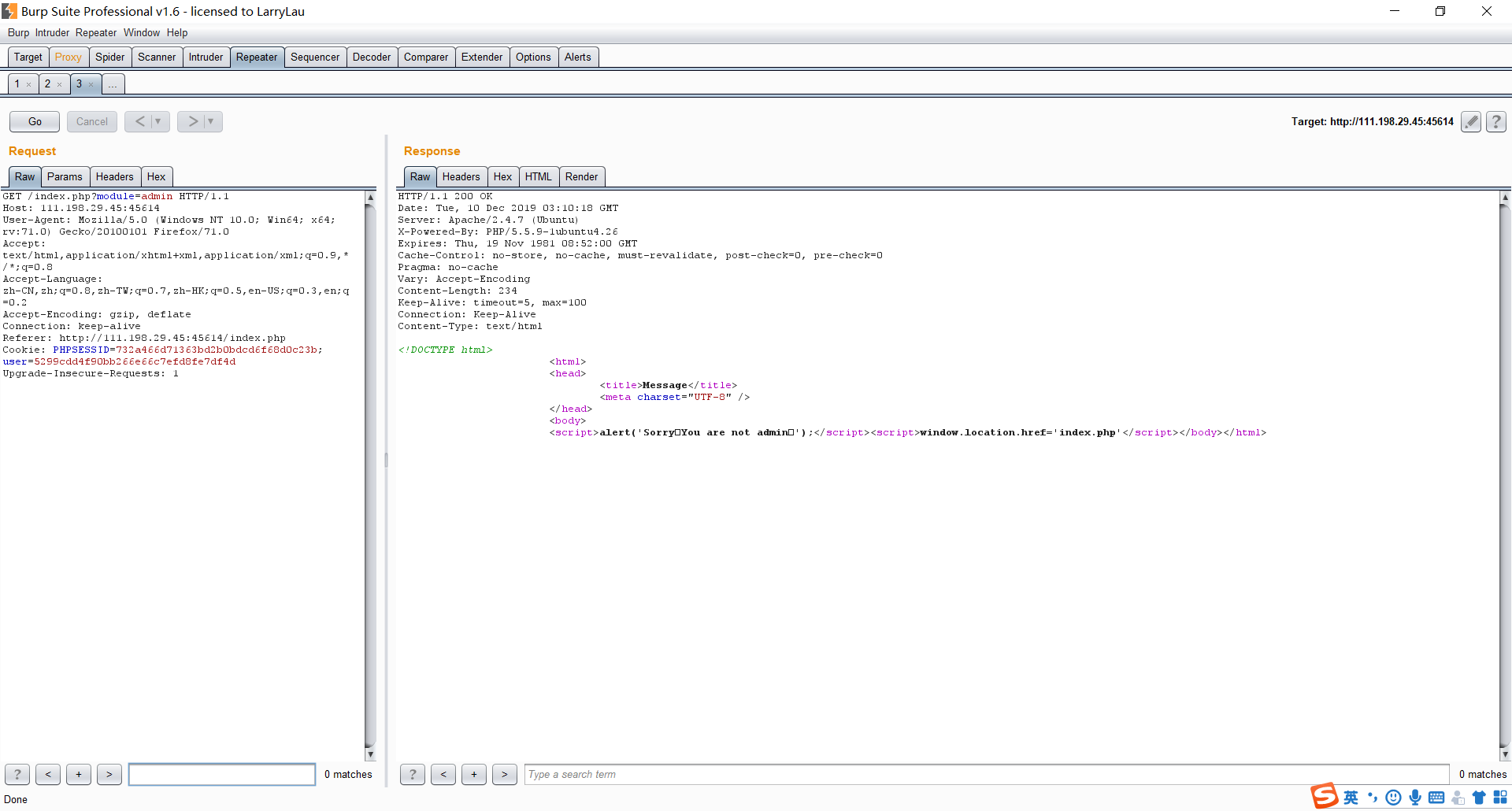The height and width of the screenshot is (811, 1512).
Task: Show request Params view
Action: pos(65,176)
